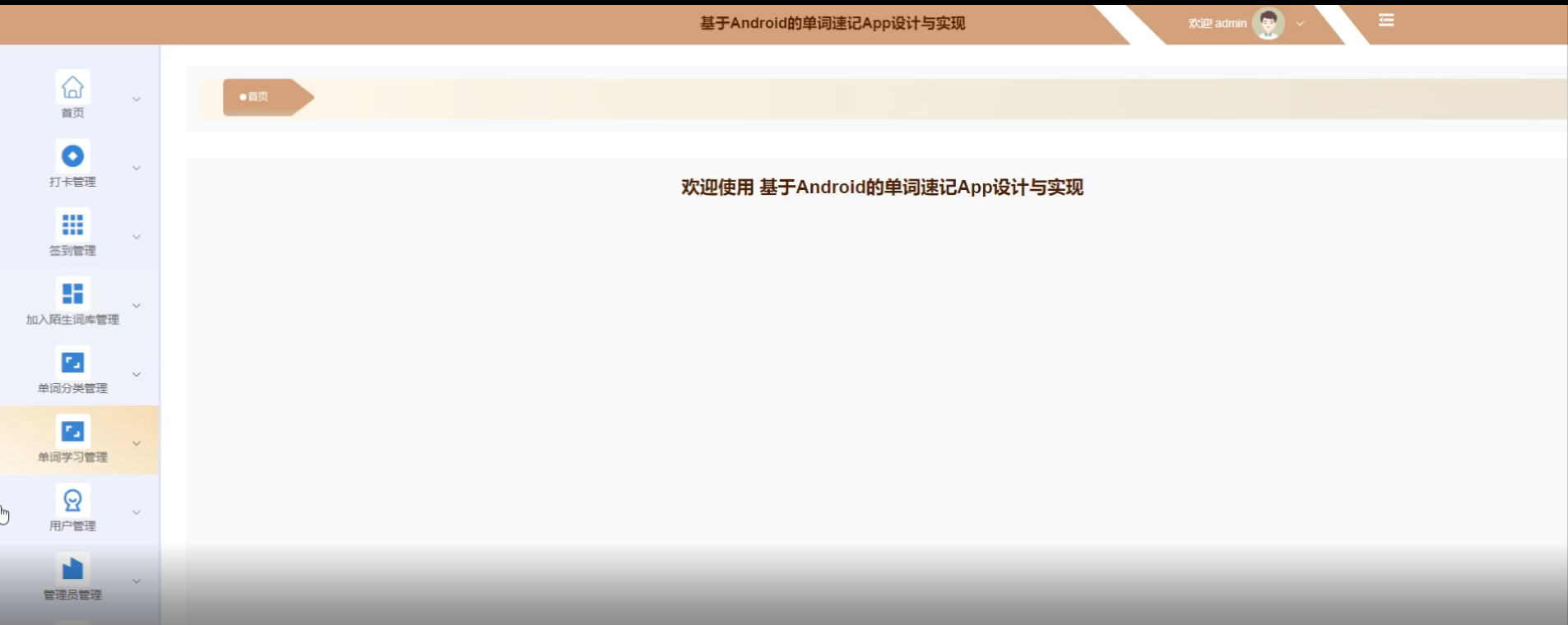Open the 管理员管理 icon
This screenshot has width=1568, height=625.
point(72,569)
